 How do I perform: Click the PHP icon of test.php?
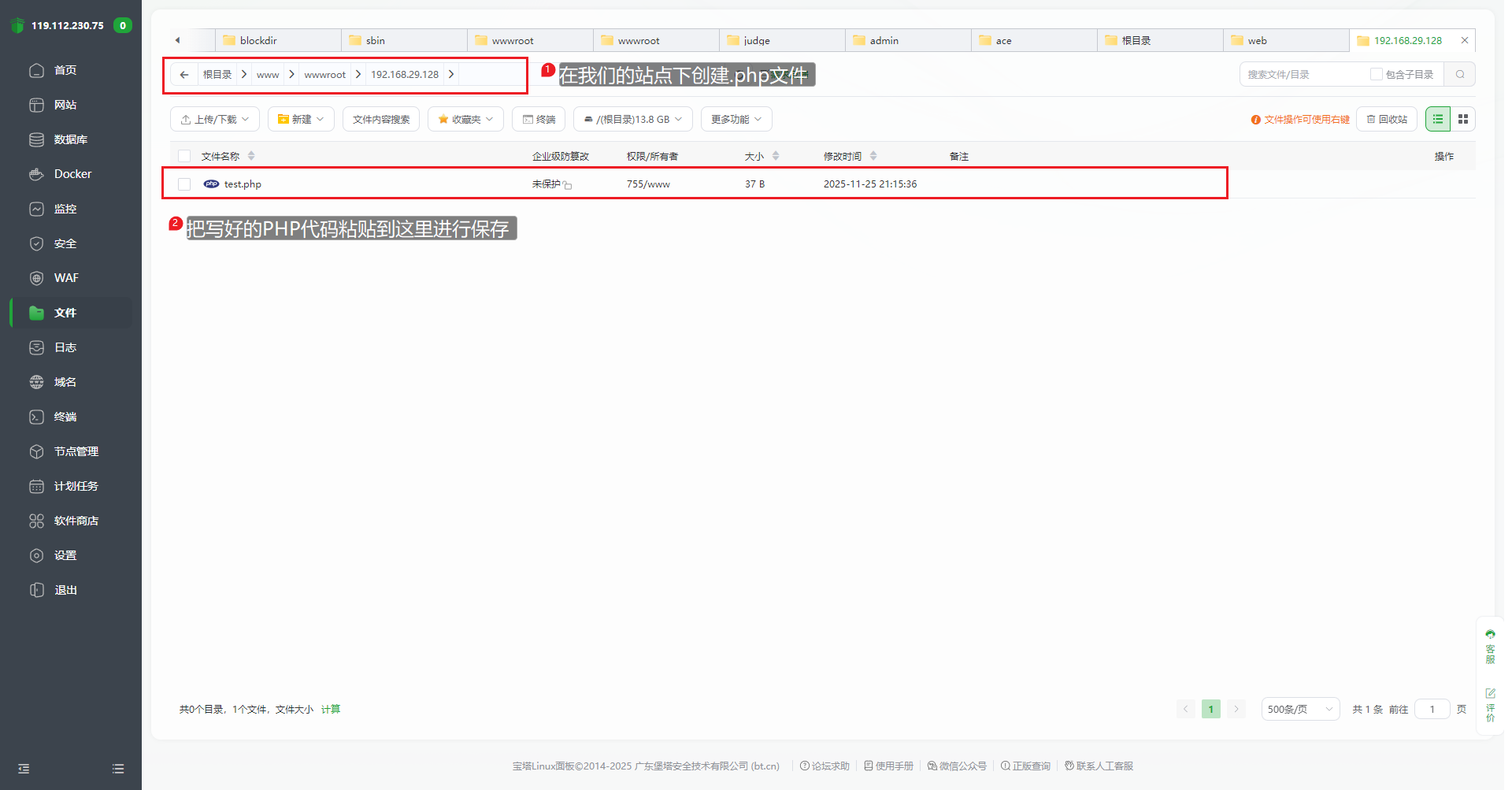(211, 184)
